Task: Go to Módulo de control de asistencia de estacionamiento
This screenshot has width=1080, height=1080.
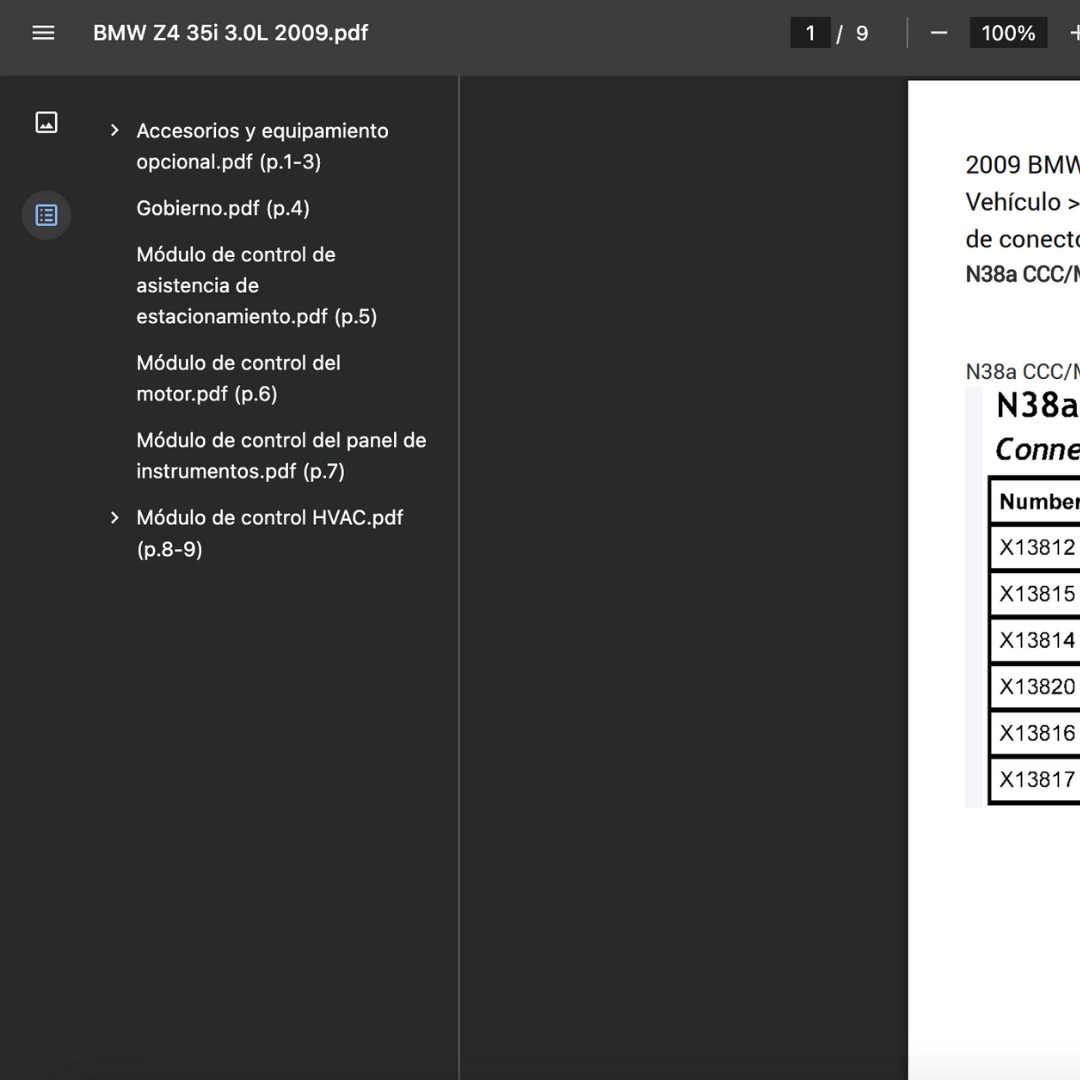Action: pos(256,285)
